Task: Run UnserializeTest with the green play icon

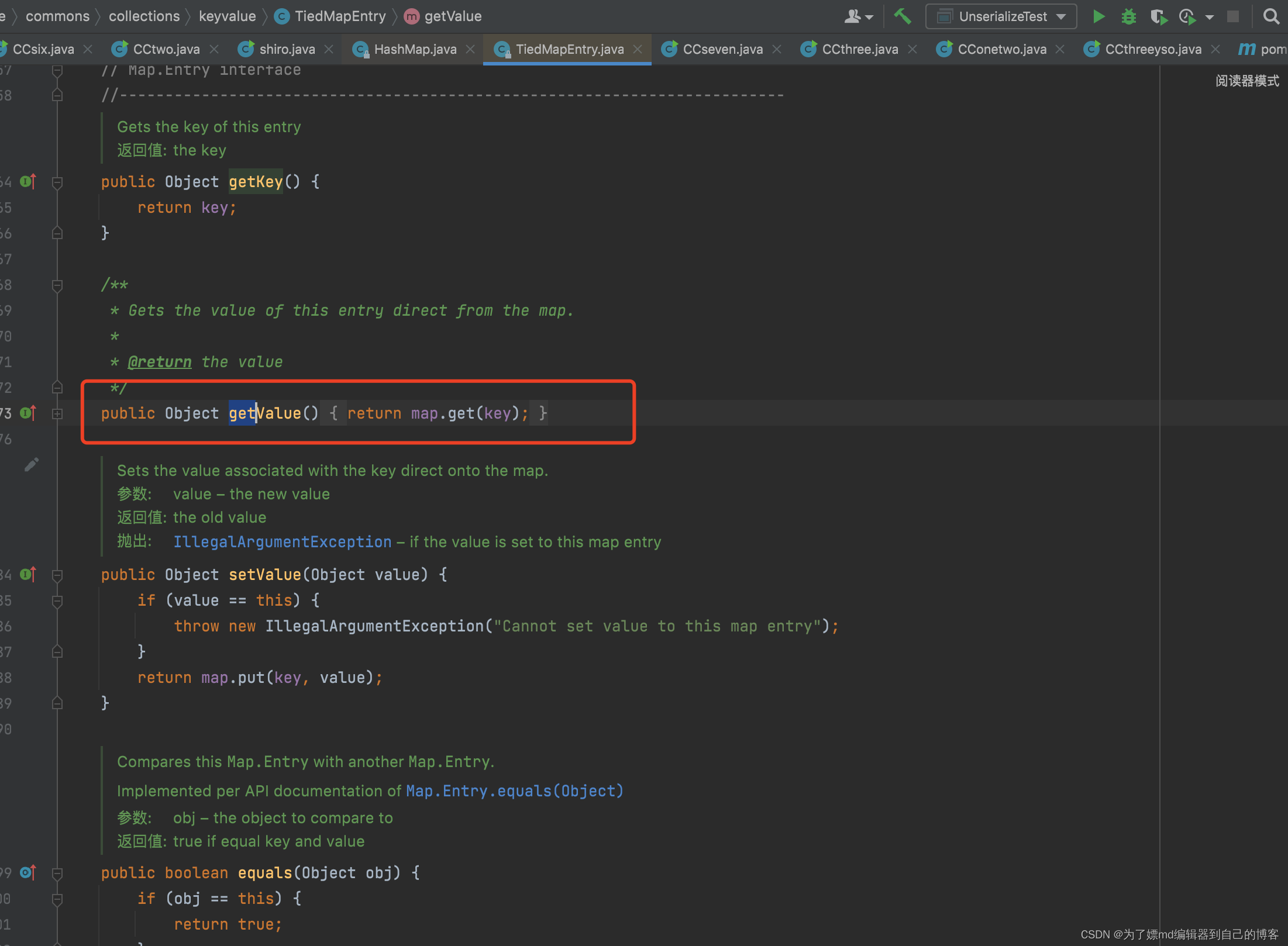Action: click(x=1098, y=16)
